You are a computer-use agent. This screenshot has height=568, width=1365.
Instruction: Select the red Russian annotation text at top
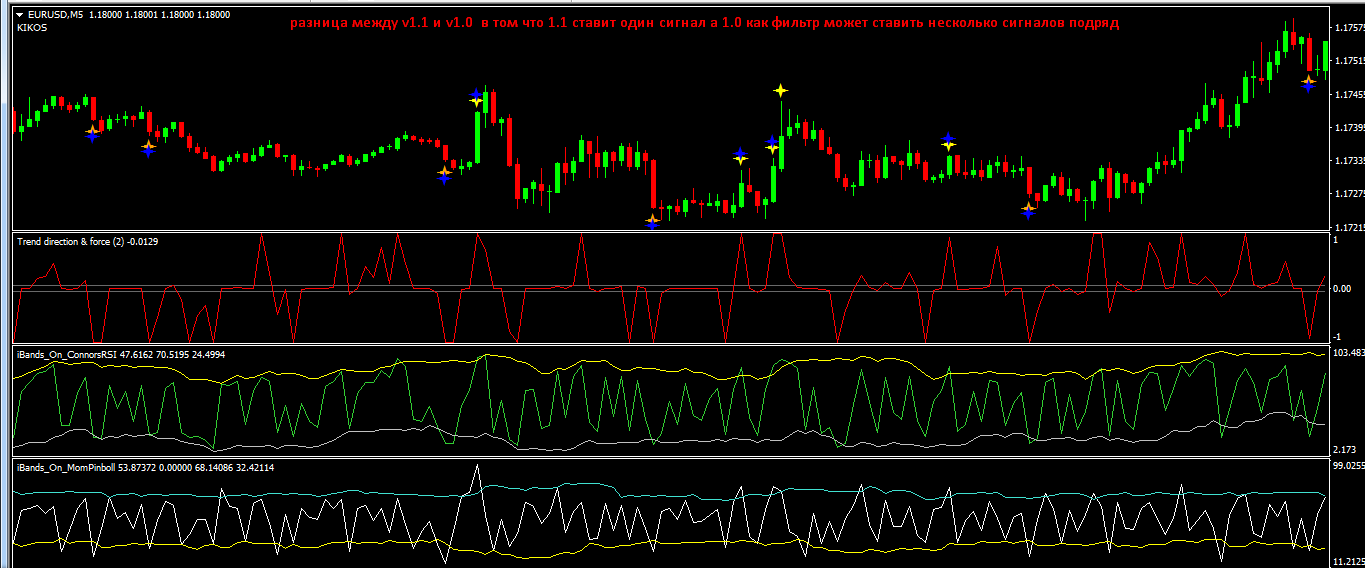pyautogui.click(x=698, y=22)
